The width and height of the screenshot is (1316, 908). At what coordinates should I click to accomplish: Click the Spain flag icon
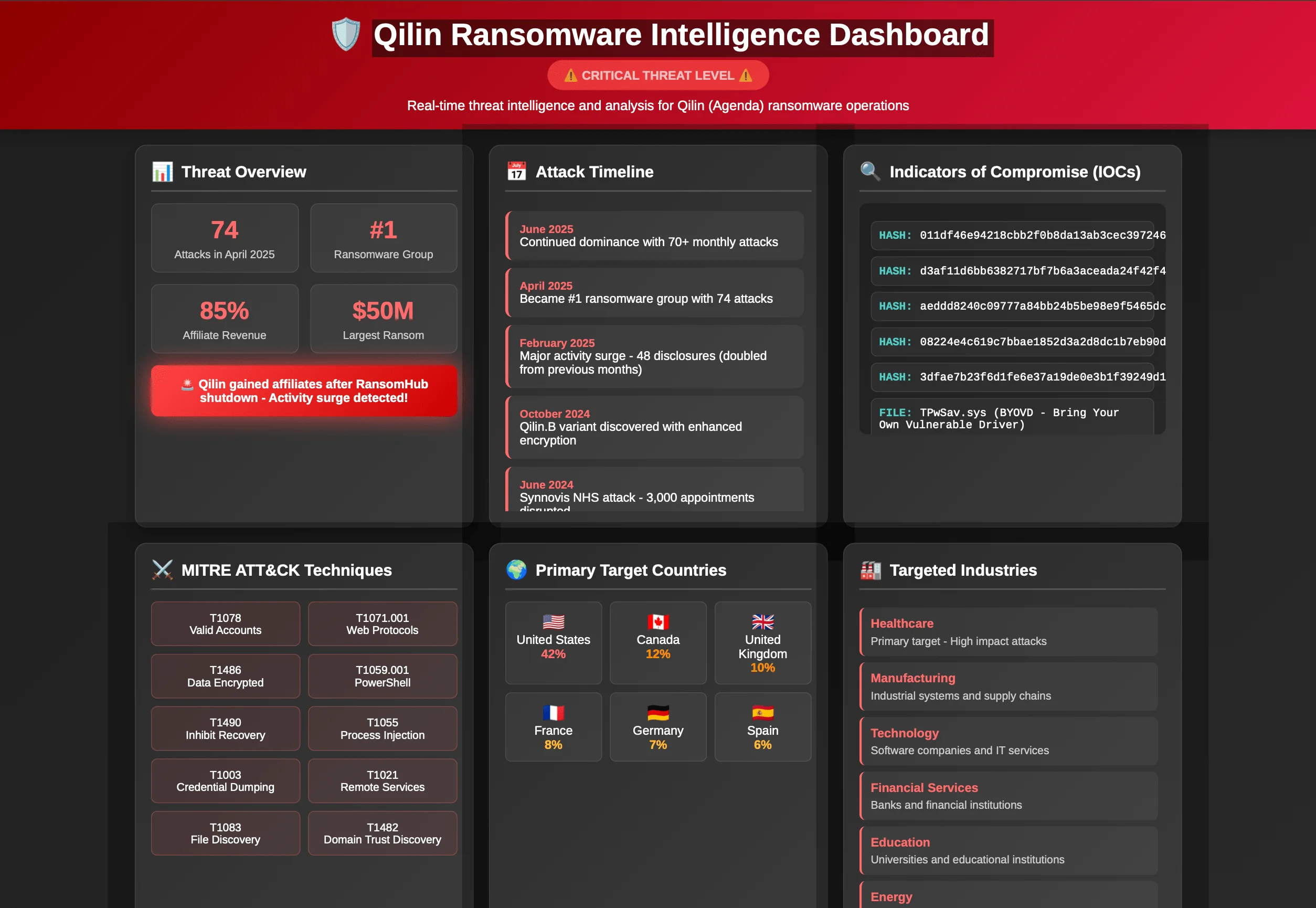pos(762,713)
